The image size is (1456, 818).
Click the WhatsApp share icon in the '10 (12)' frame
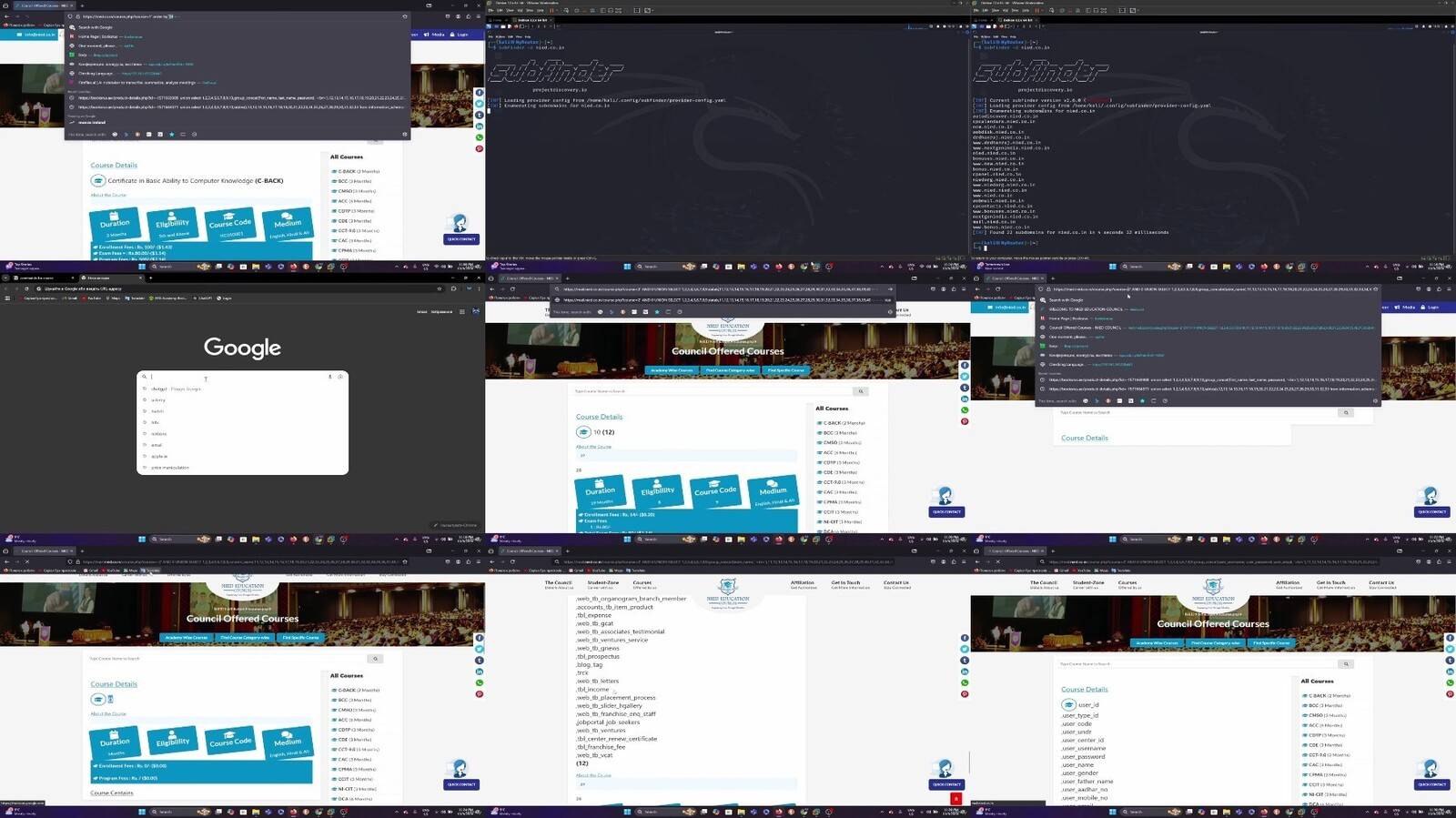(x=965, y=410)
